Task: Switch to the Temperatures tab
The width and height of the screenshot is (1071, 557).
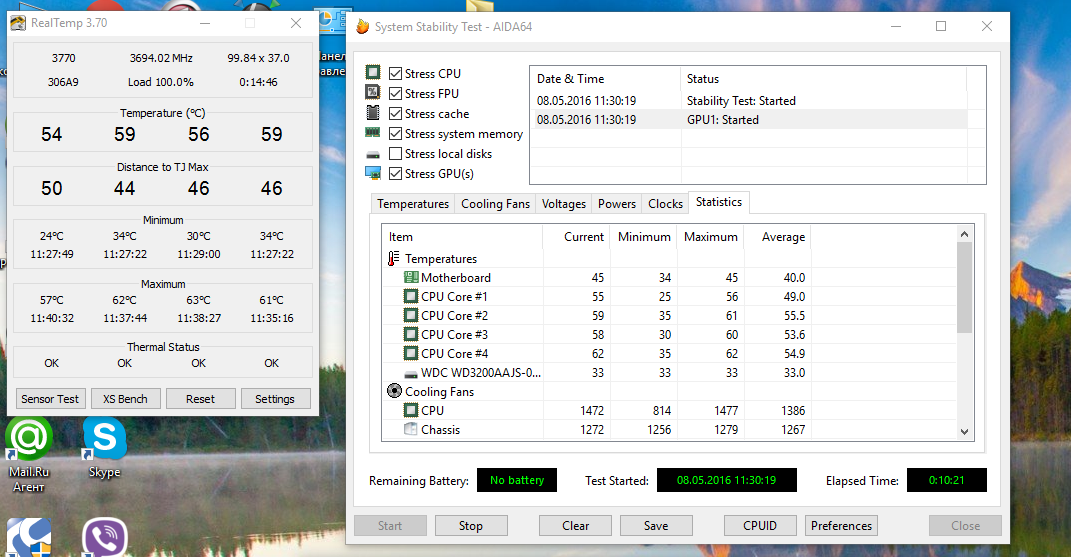Action: pyautogui.click(x=413, y=204)
